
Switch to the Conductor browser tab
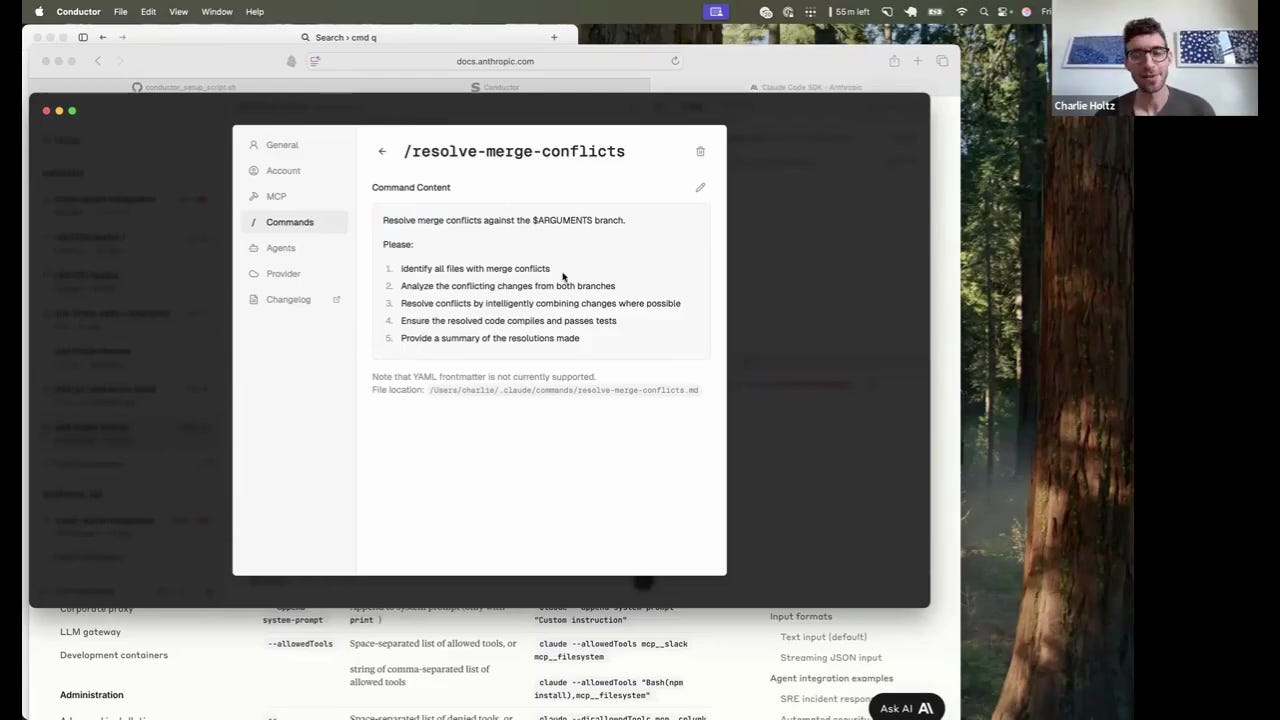click(495, 87)
